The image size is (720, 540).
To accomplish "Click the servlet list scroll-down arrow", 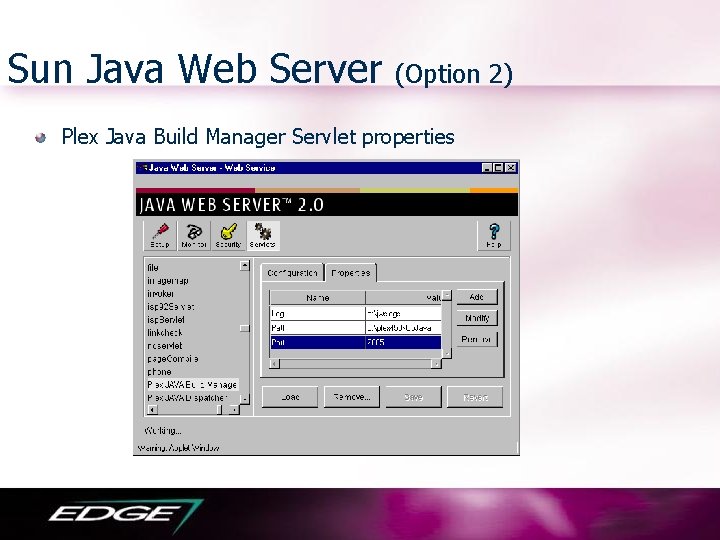I will [245, 399].
